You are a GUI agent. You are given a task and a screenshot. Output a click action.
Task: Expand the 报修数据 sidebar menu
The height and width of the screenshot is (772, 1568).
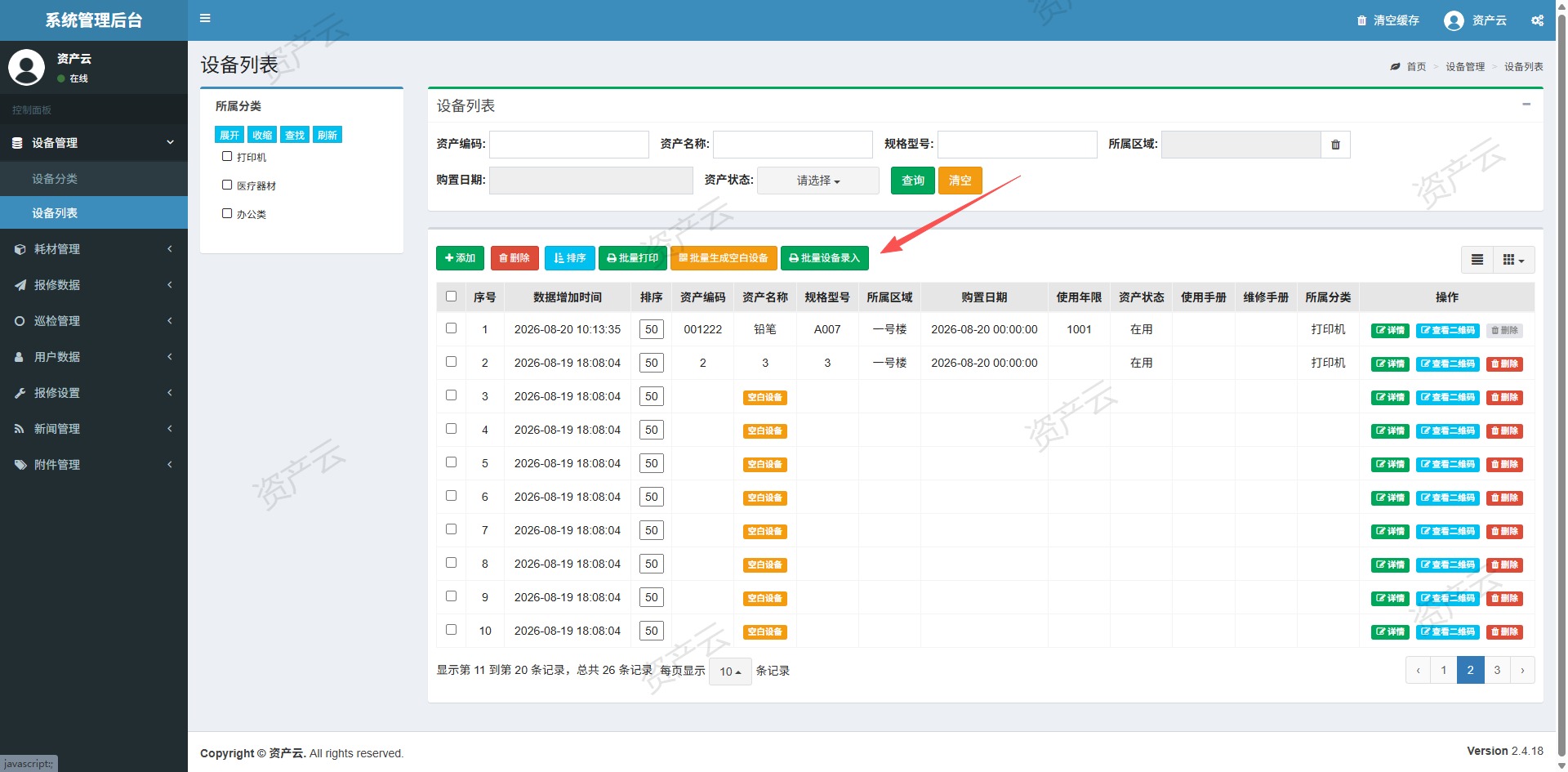point(94,285)
